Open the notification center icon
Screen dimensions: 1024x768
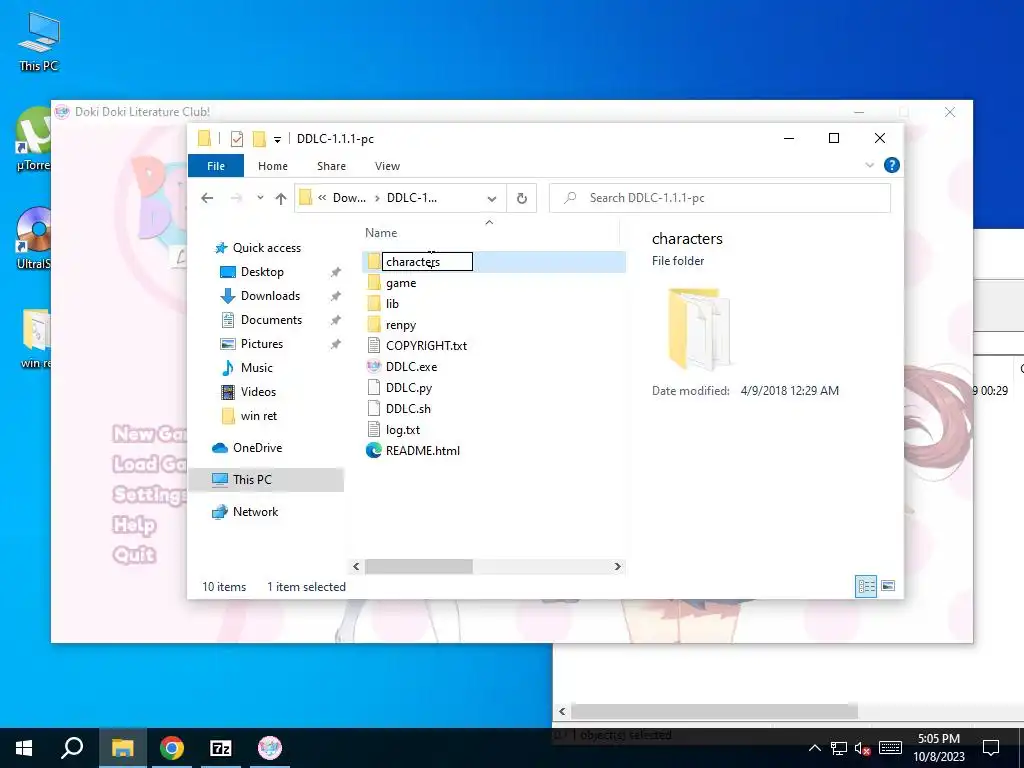point(991,748)
